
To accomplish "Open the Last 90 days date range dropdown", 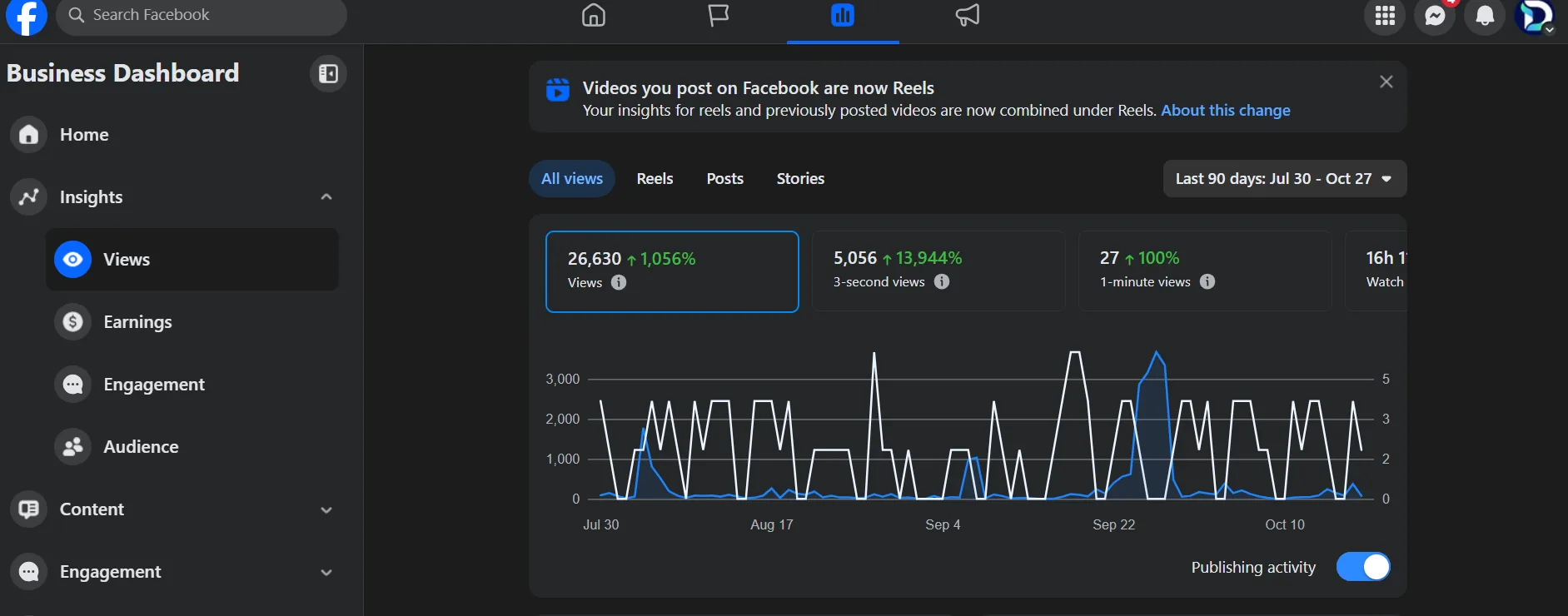I will pyautogui.click(x=1285, y=179).
